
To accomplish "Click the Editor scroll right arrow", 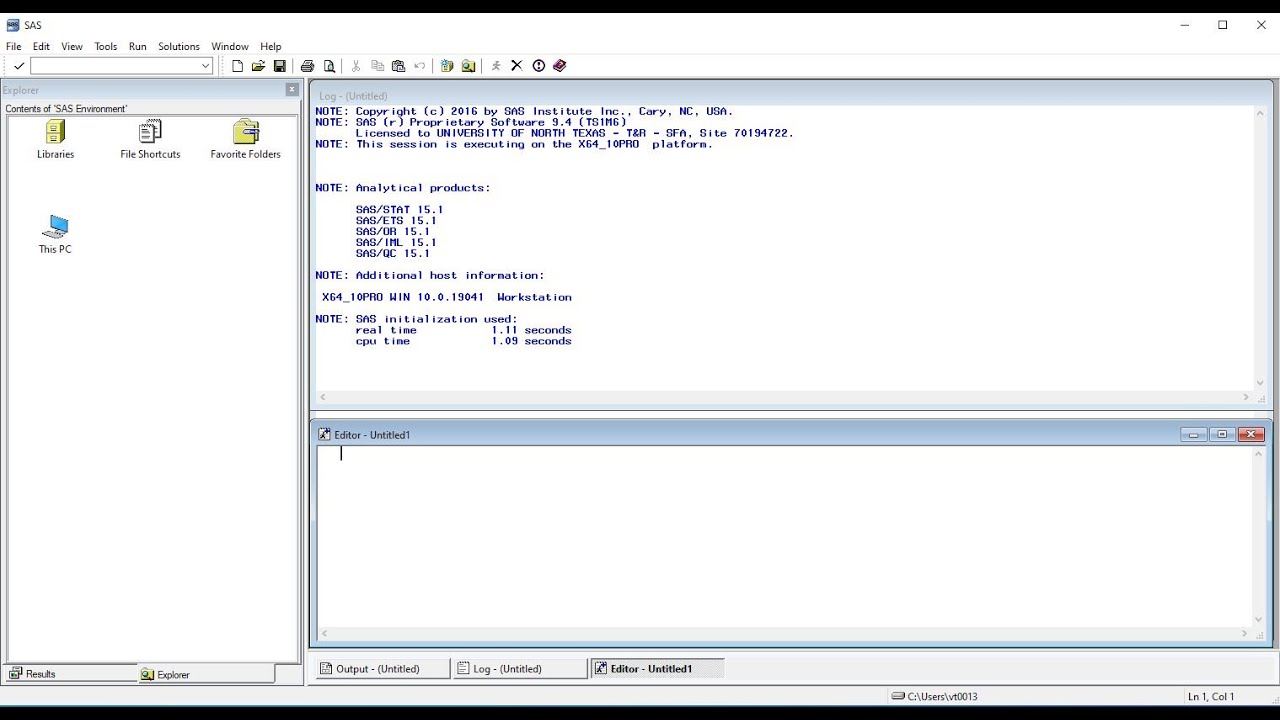I will click(1246, 634).
